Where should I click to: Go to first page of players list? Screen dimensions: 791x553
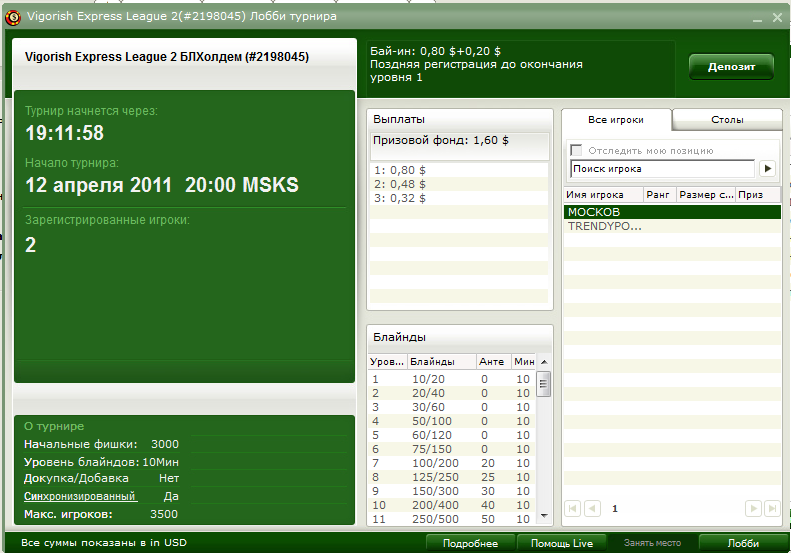(573, 509)
